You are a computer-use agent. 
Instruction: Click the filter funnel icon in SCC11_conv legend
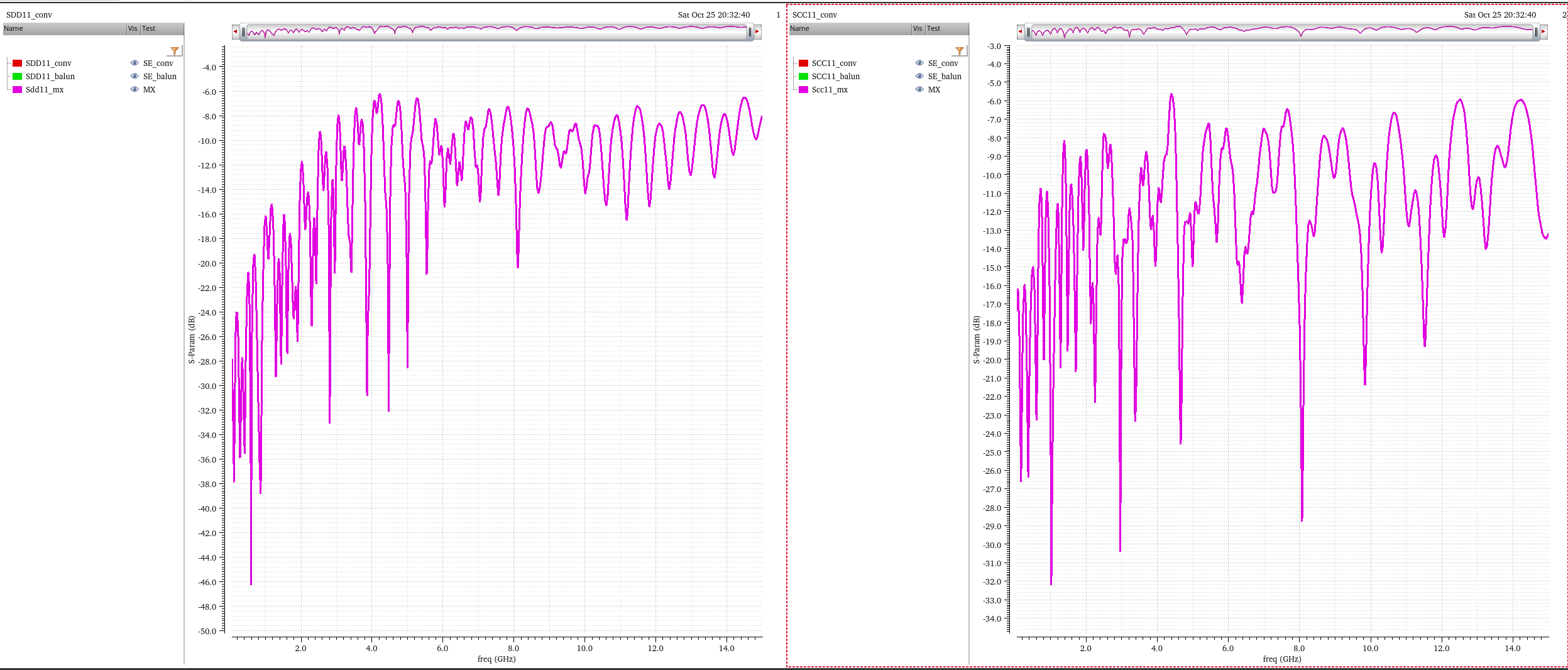(960, 51)
